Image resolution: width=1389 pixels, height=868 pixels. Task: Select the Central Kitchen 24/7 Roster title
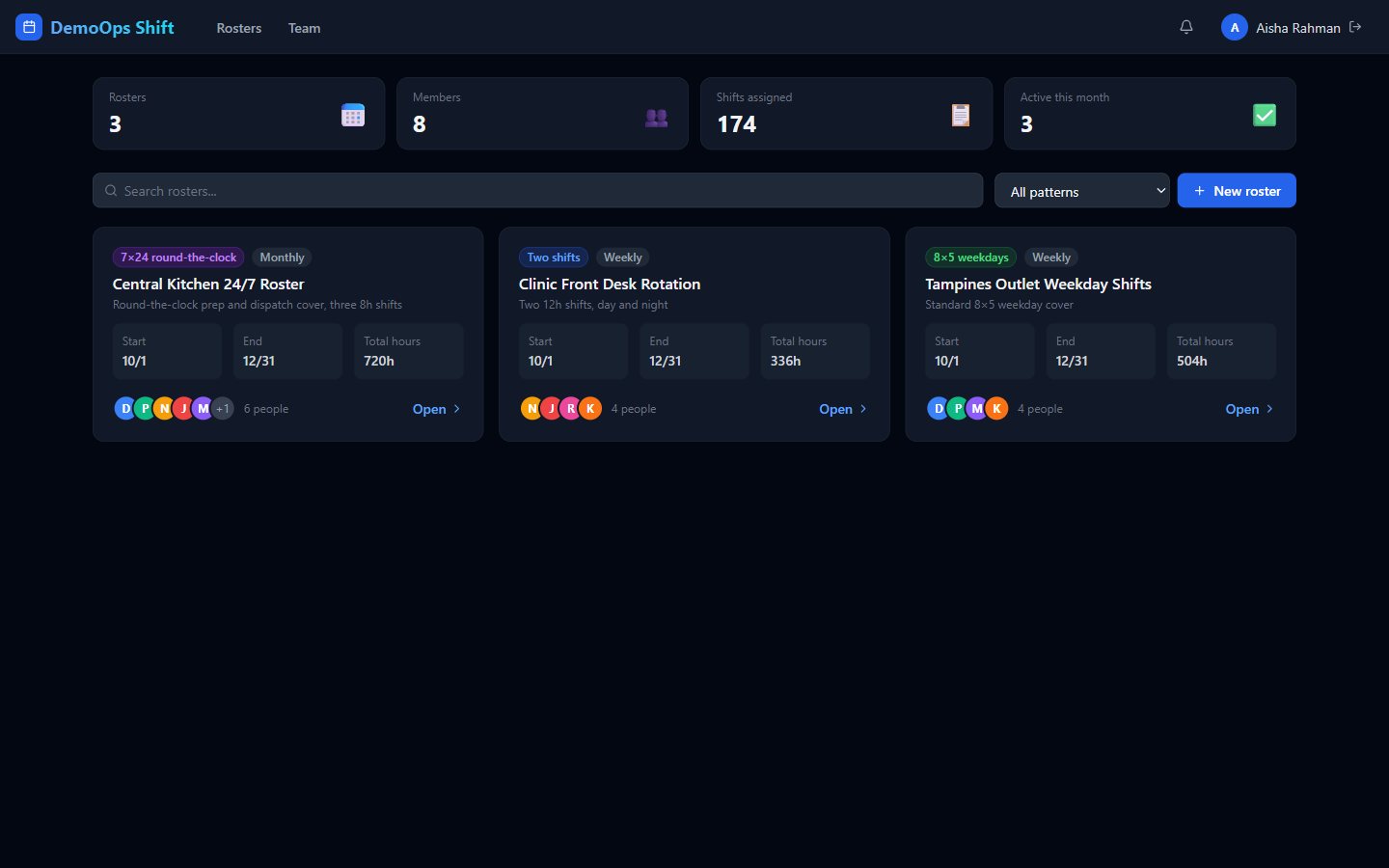click(208, 284)
